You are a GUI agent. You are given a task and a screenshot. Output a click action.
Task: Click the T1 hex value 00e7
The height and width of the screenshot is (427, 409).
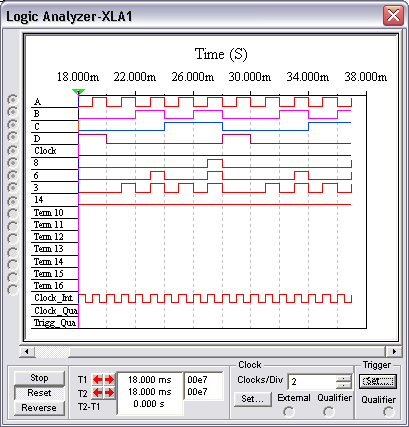[x=197, y=380]
